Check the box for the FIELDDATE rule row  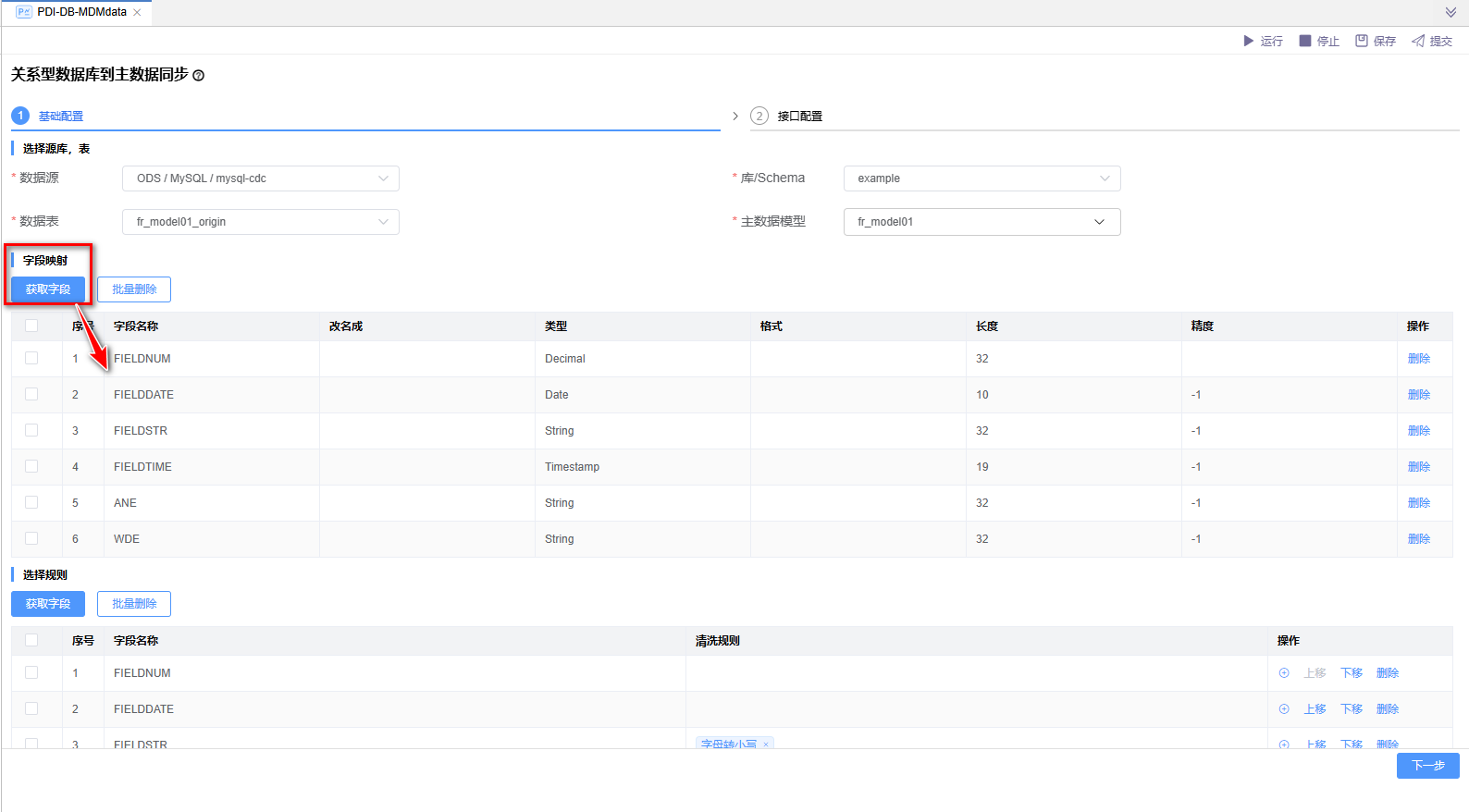click(x=31, y=708)
